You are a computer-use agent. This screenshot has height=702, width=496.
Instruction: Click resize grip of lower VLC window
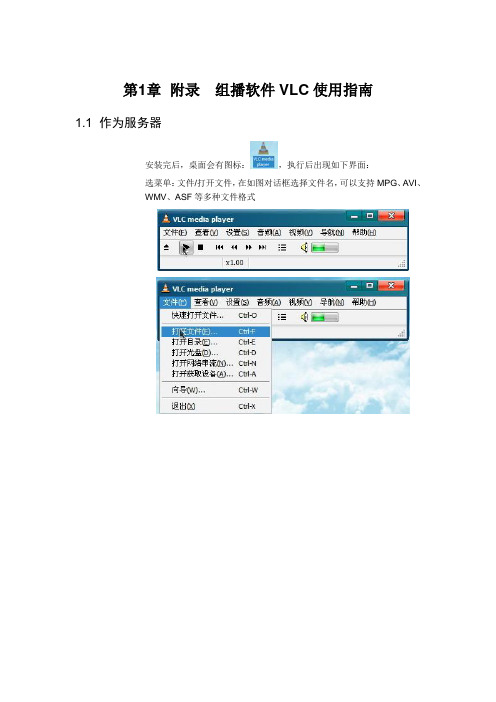(x=402, y=333)
